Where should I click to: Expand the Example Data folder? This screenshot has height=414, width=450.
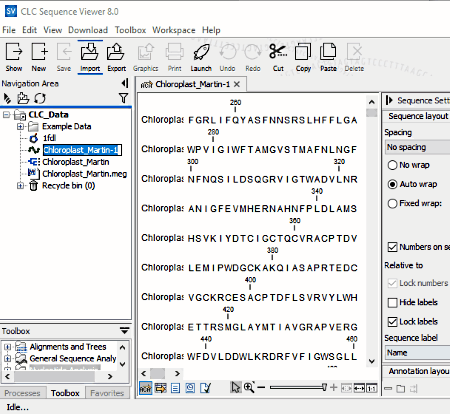20,127
